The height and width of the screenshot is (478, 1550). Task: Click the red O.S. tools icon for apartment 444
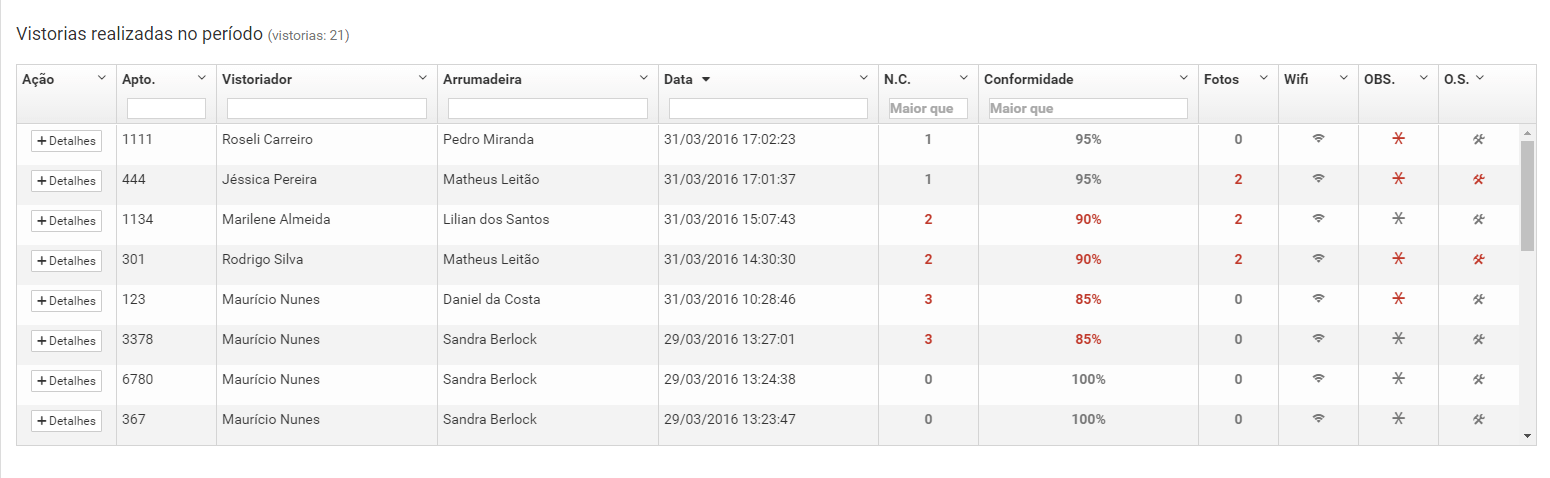(x=1478, y=180)
